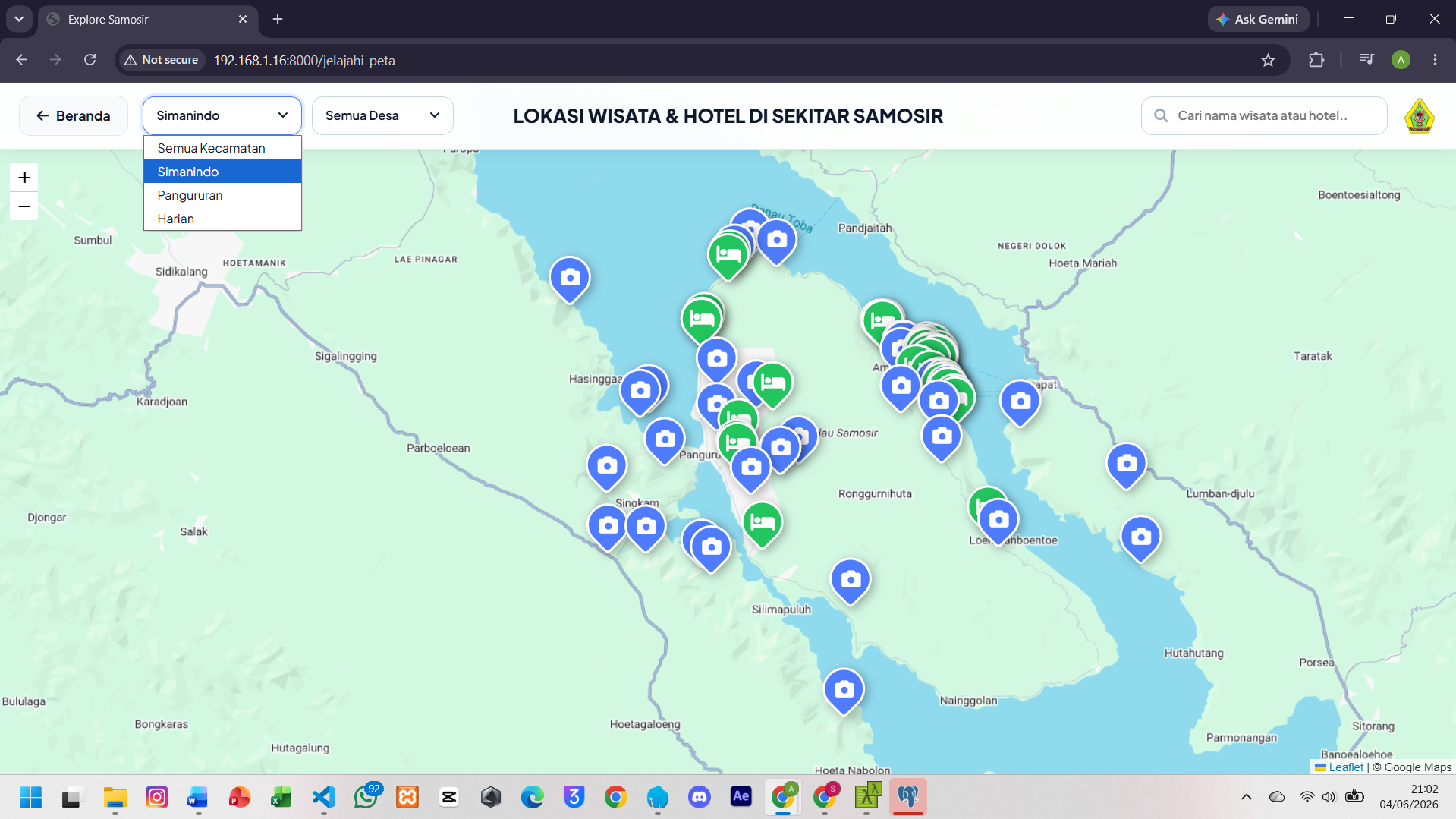The image size is (1456, 819).
Task: Click hotel marker at northern tip of Samosir
Action: point(728,255)
